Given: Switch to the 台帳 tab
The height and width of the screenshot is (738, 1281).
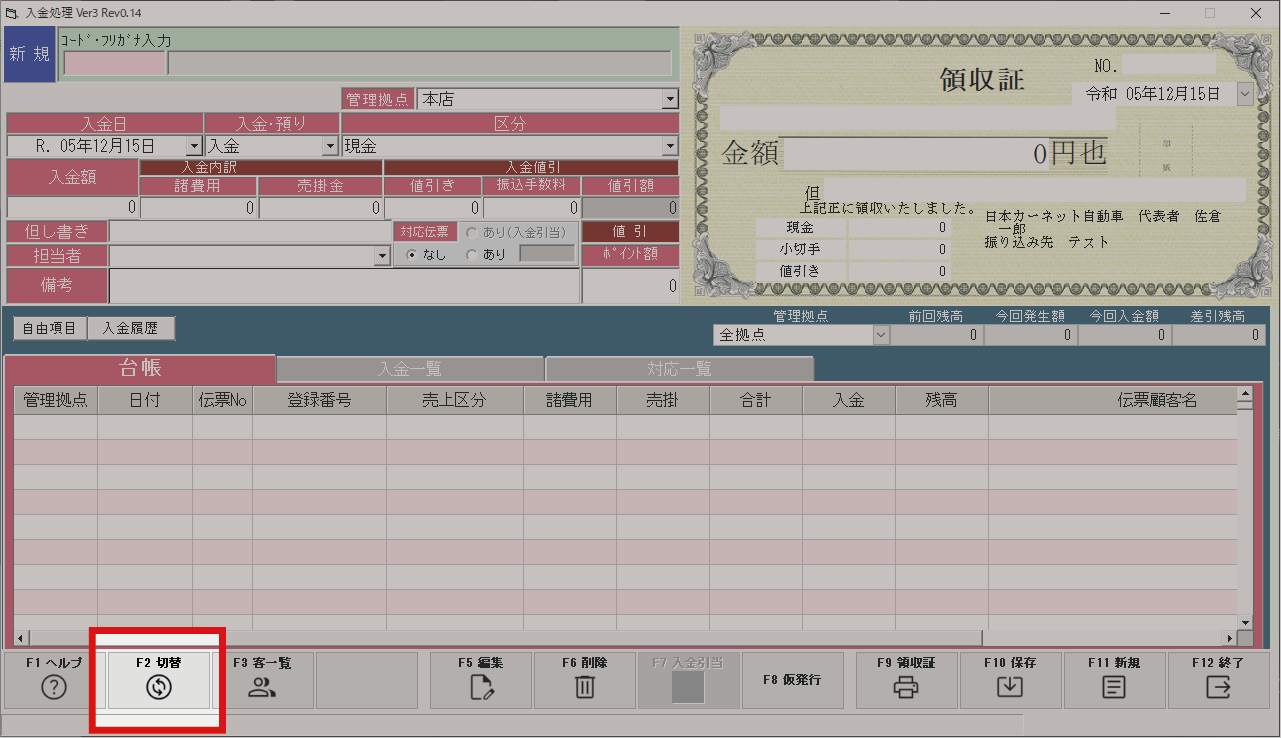Looking at the screenshot, I should click(140, 368).
